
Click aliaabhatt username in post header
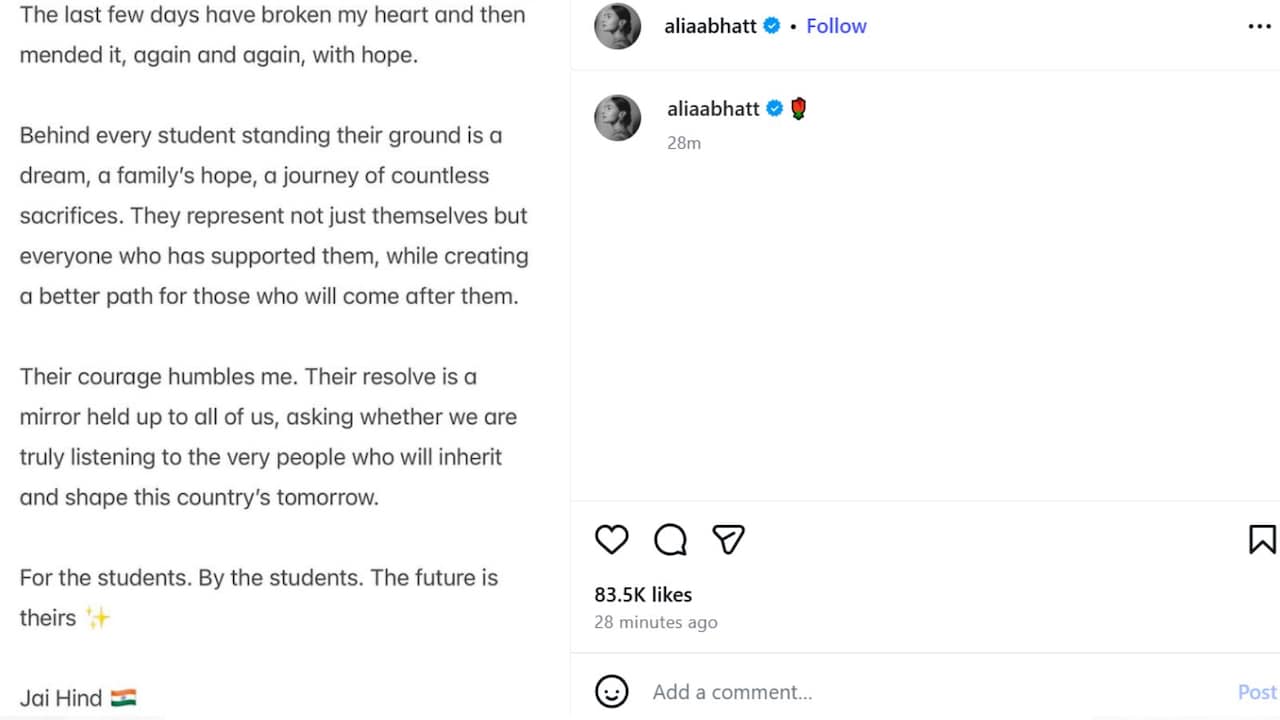click(712, 27)
